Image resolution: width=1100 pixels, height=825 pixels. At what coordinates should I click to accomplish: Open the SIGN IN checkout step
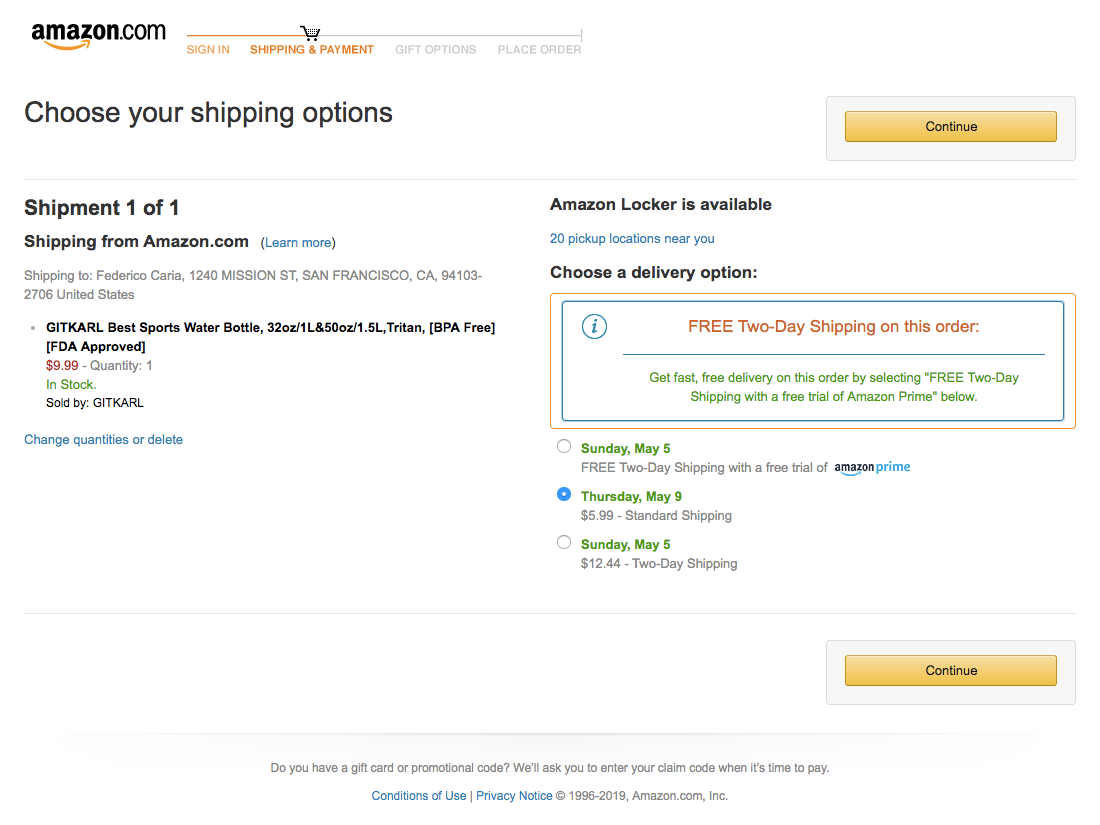point(208,49)
